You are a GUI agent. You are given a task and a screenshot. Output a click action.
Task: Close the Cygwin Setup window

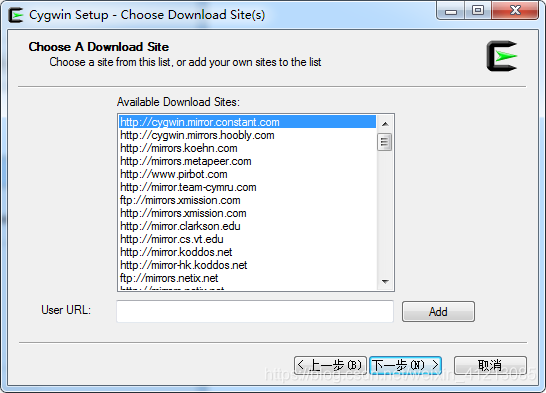(x=515, y=11)
